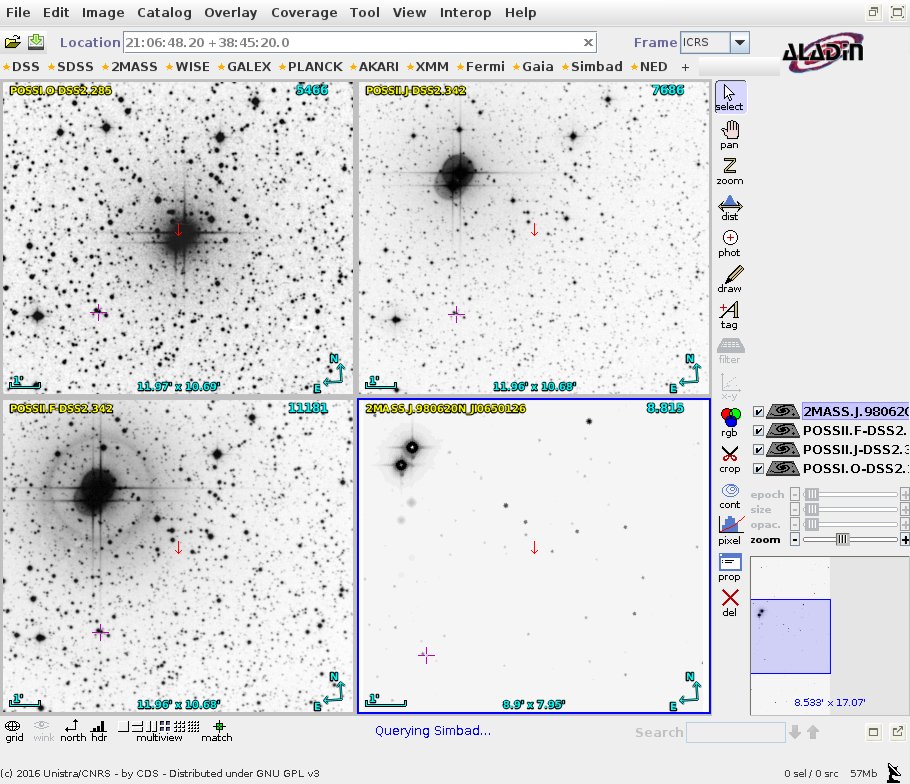The image size is (910, 784).
Task: Choose the phot photometry tool
Action: click(729, 243)
